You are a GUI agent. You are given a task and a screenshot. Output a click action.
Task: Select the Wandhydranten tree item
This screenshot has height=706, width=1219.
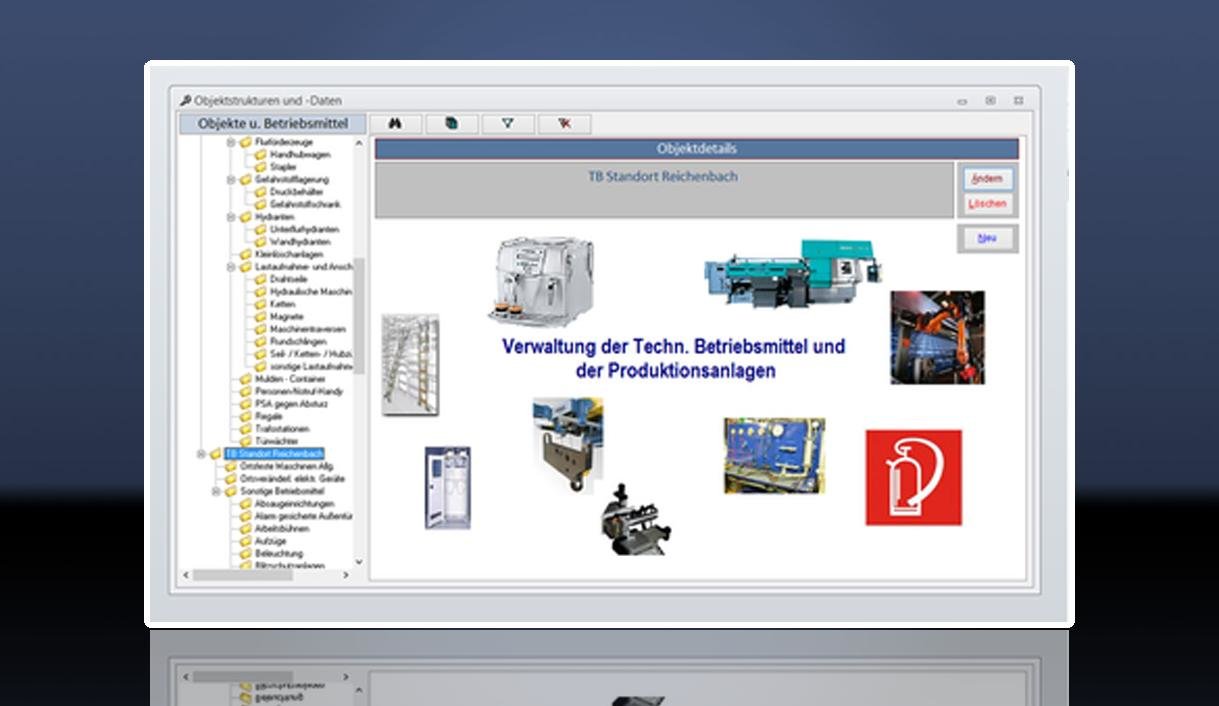[x=300, y=242]
